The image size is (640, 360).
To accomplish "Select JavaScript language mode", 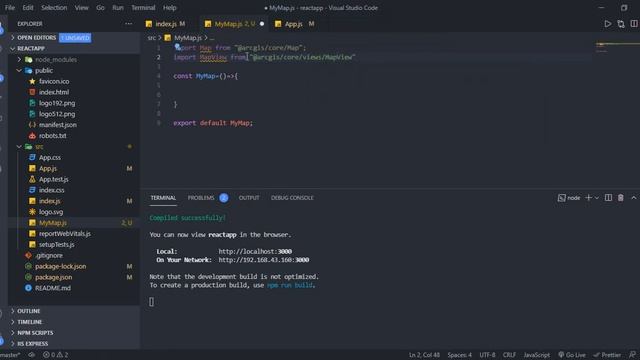I will click(537, 355).
